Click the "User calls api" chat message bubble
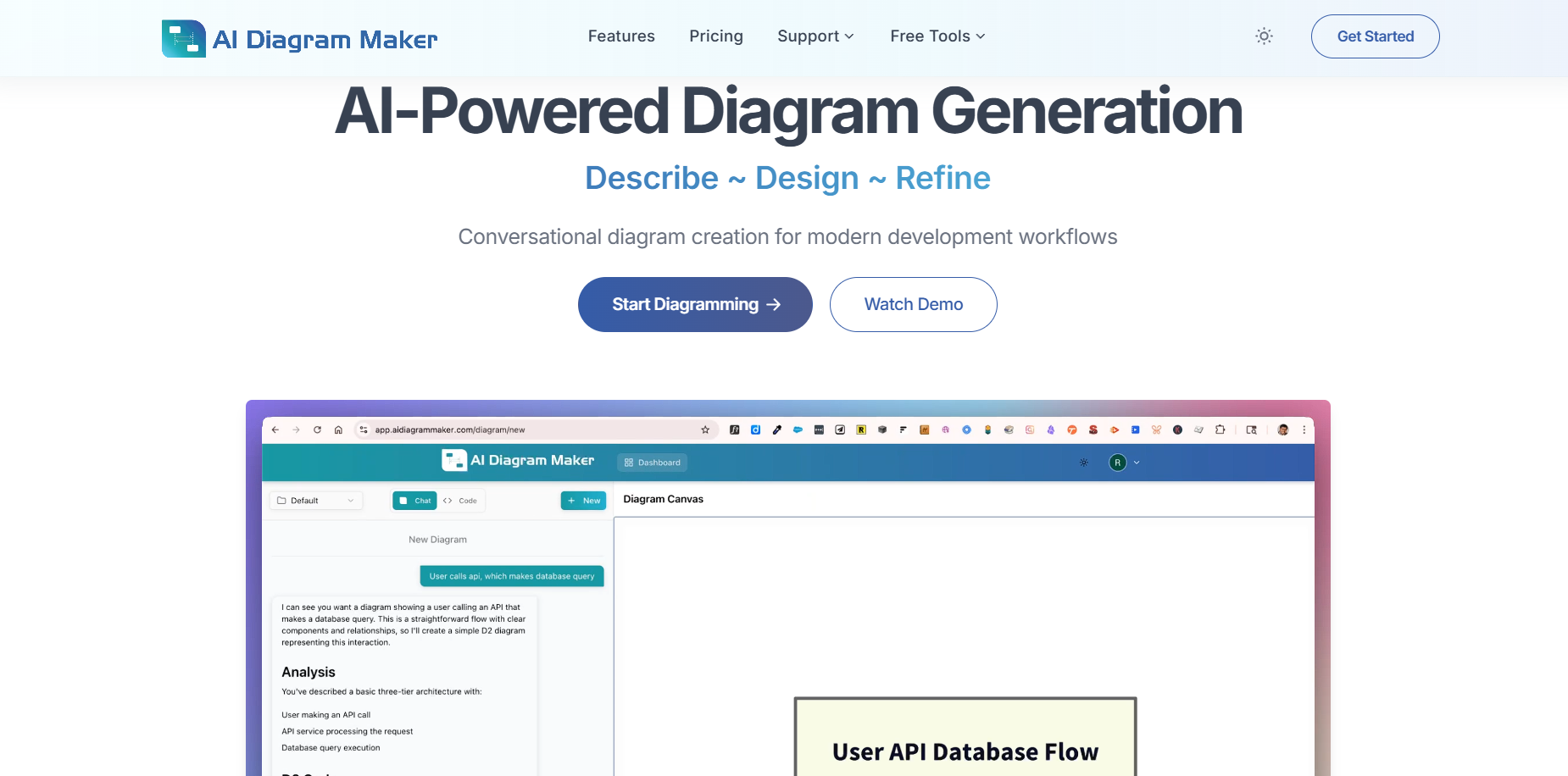This screenshot has width=1568, height=776. [x=512, y=576]
